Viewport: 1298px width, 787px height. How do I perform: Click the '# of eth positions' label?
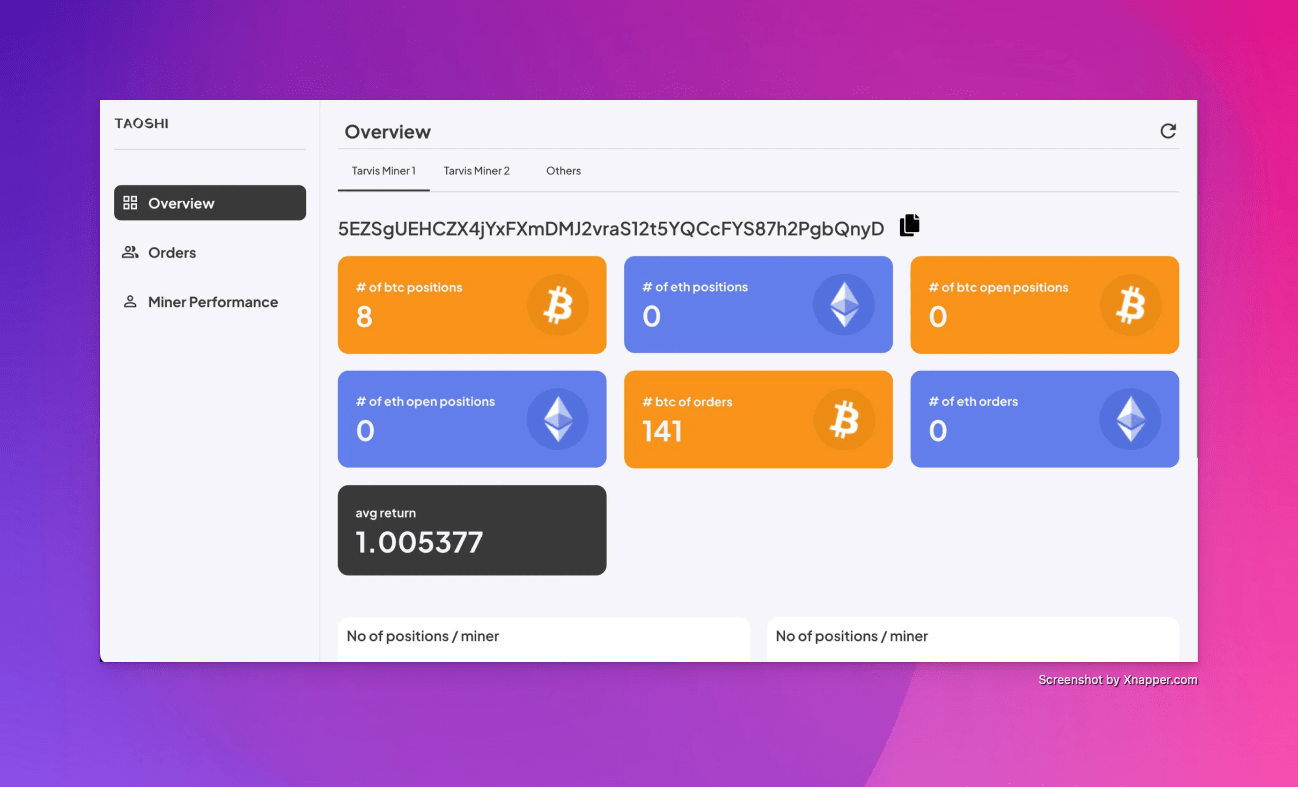point(695,287)
